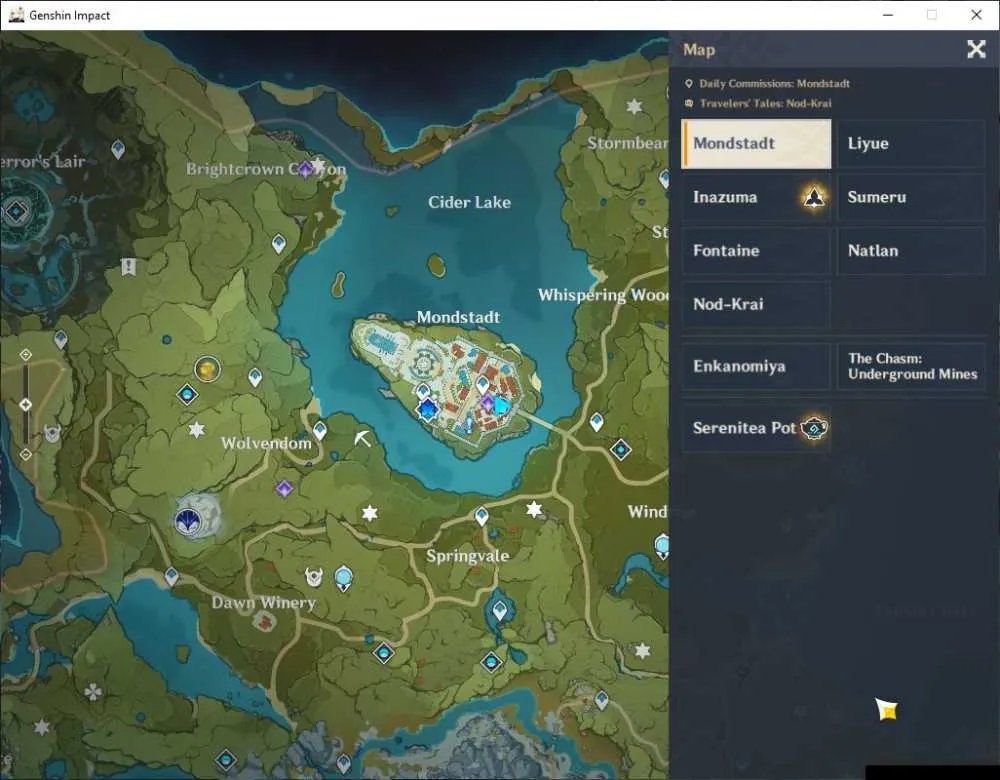This screenshot has width=1000, height=780.
Task: Select the Mondstadt region button
Action: [756, 143]
